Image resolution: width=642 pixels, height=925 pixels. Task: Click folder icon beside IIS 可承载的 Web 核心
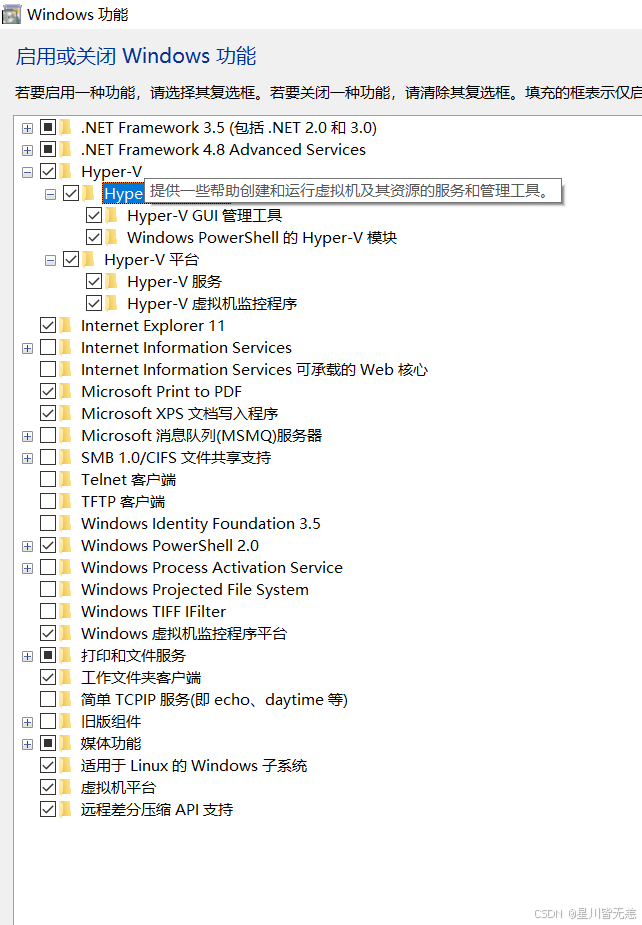65,369
